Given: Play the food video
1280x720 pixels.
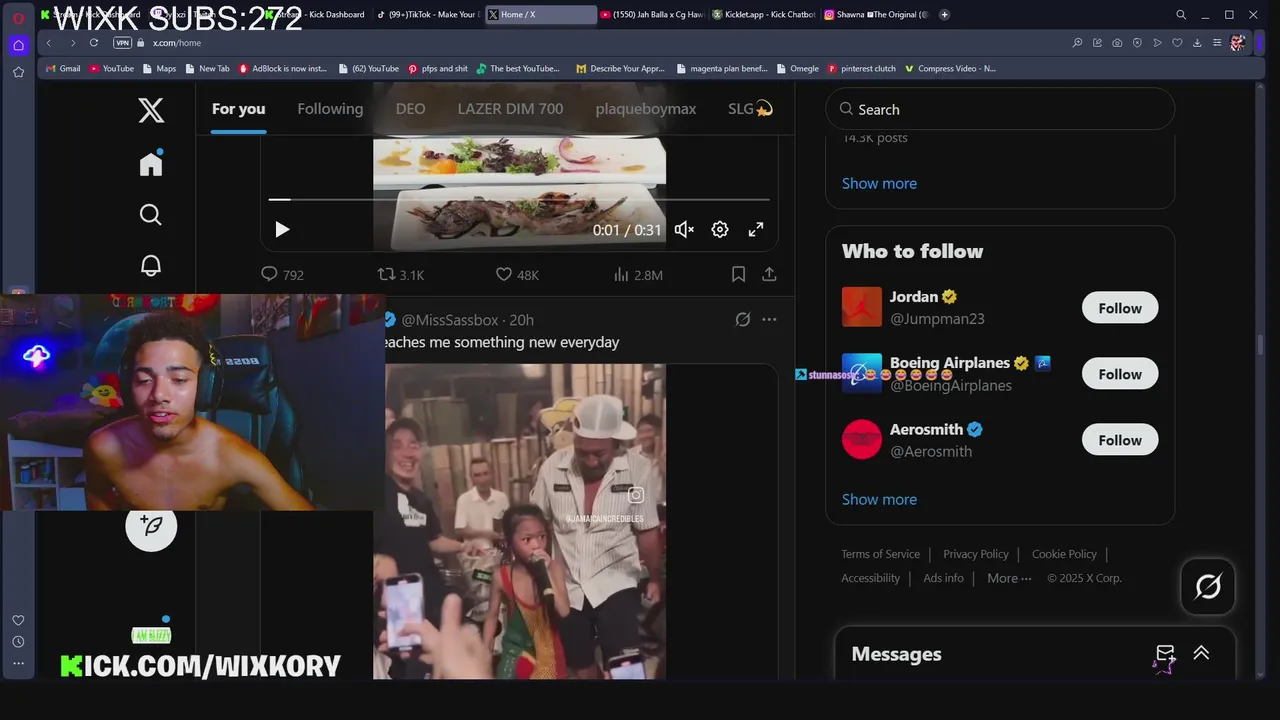Looking at the screenshot, I should pyautogui.click(x=282, y=230).
